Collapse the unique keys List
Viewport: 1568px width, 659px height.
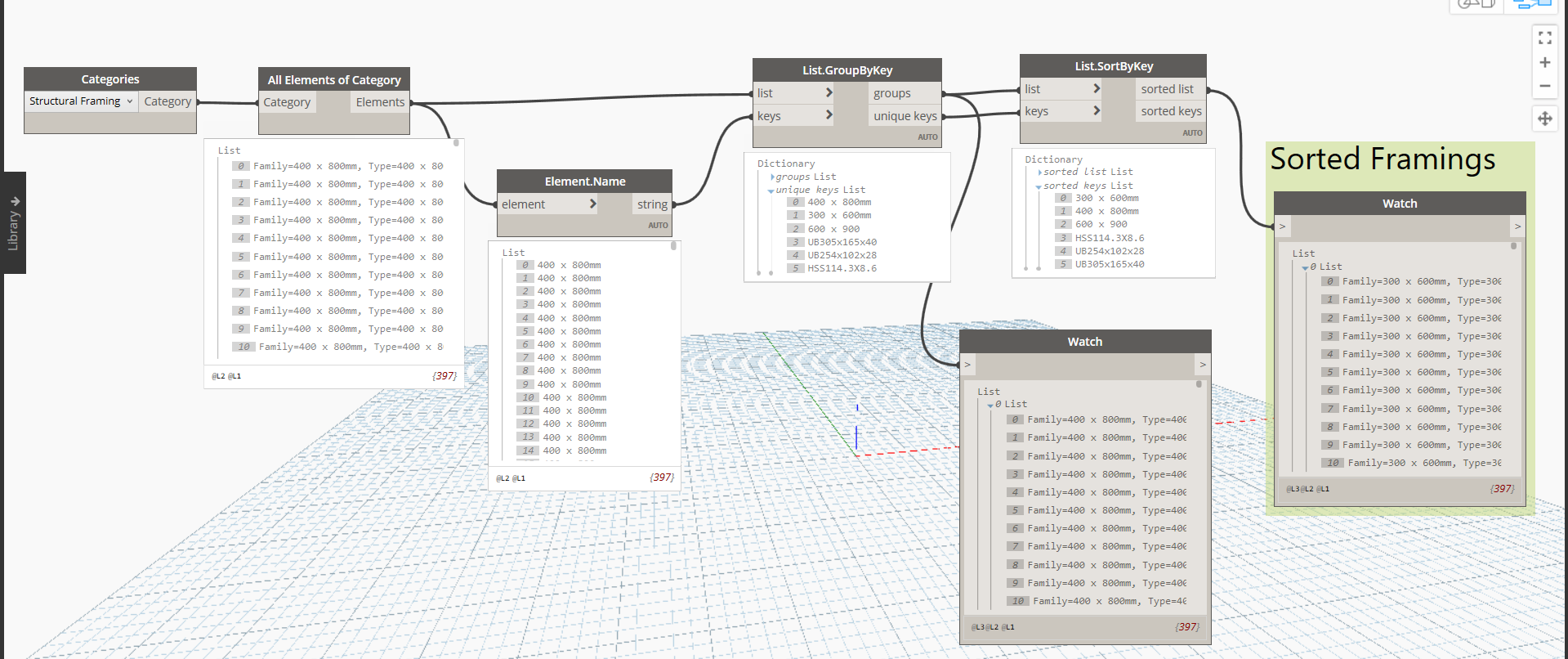click(x=771, y=191)
